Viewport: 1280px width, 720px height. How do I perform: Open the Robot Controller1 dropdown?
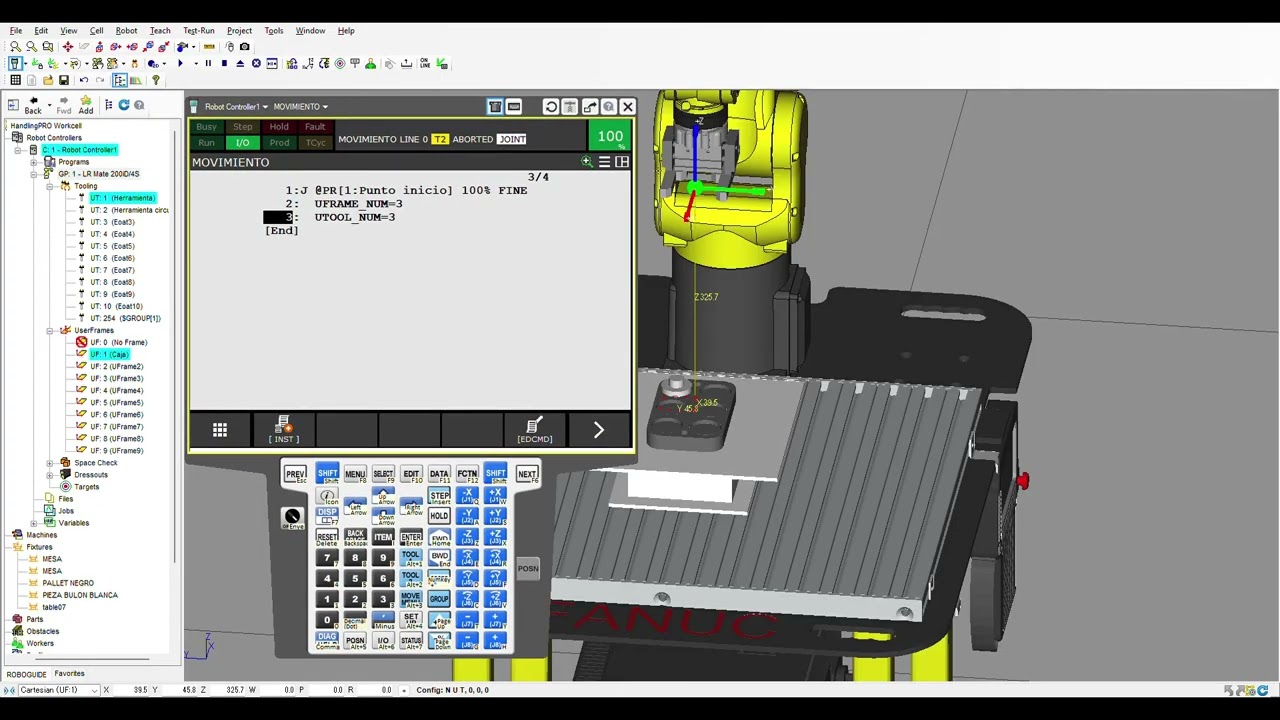point(236,107)
